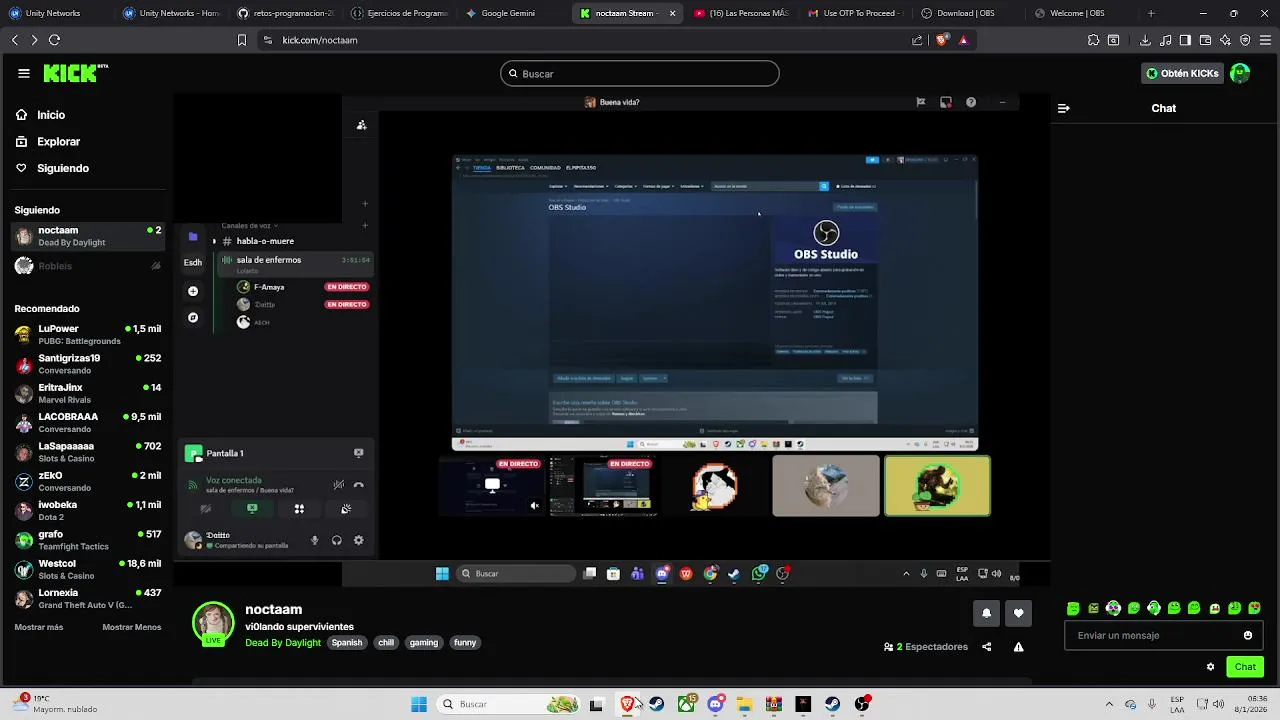This screenshot has width=1280, height=720.
Task: Focus the Kick Buscar search field
Action: pyautogui.click(x=640, y=73)
